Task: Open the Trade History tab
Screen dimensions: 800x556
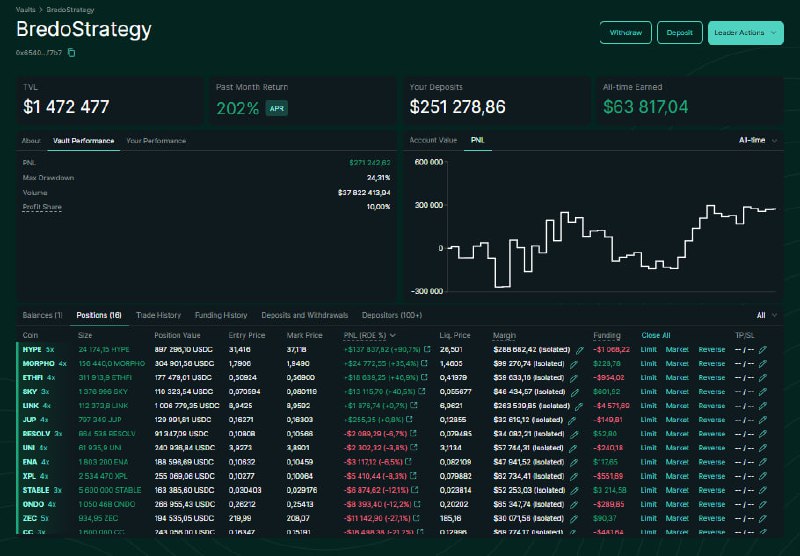Action: click(x=158, y=315)
